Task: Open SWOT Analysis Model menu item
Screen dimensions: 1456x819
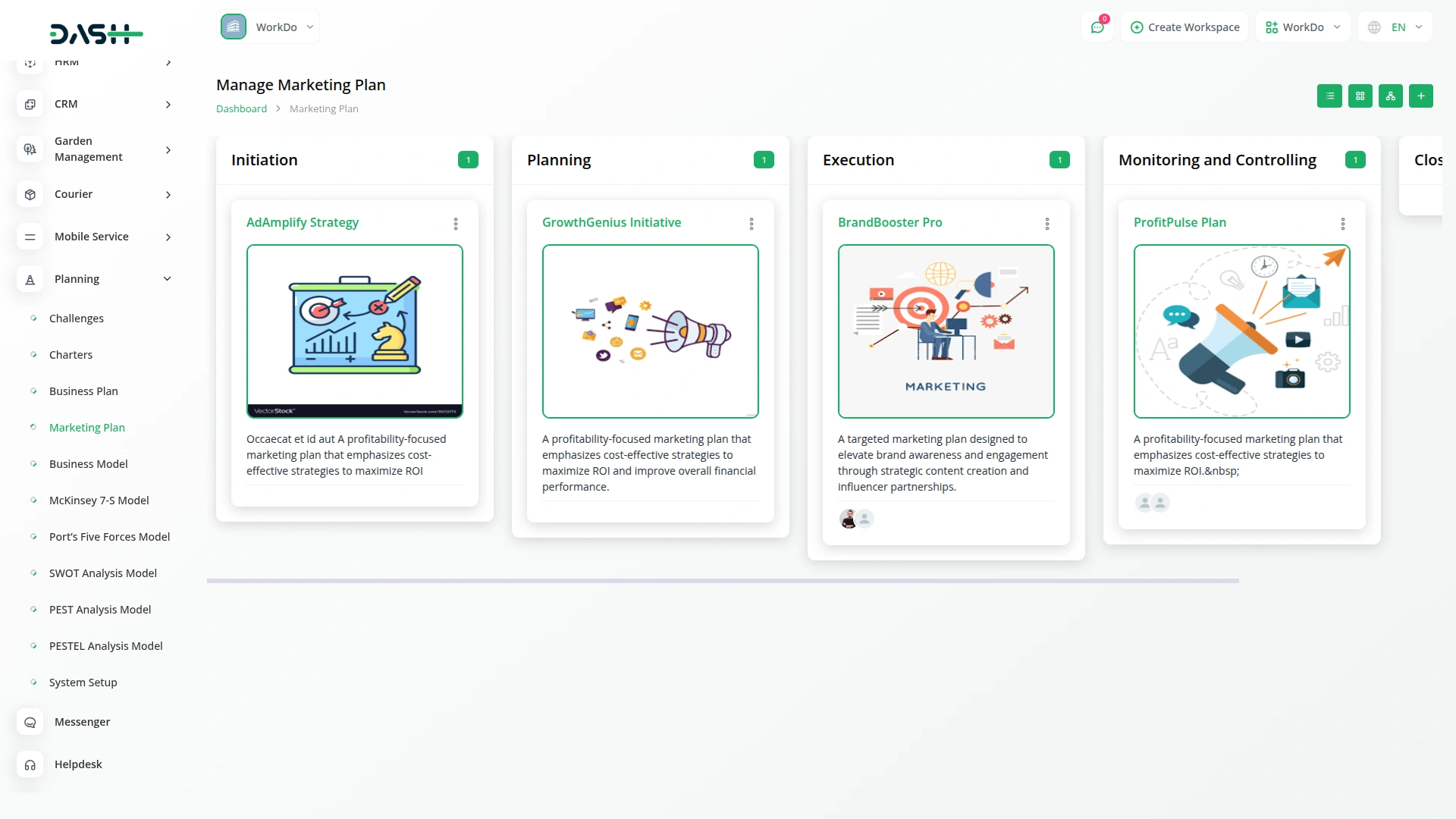Action: (x=103, y=573)
